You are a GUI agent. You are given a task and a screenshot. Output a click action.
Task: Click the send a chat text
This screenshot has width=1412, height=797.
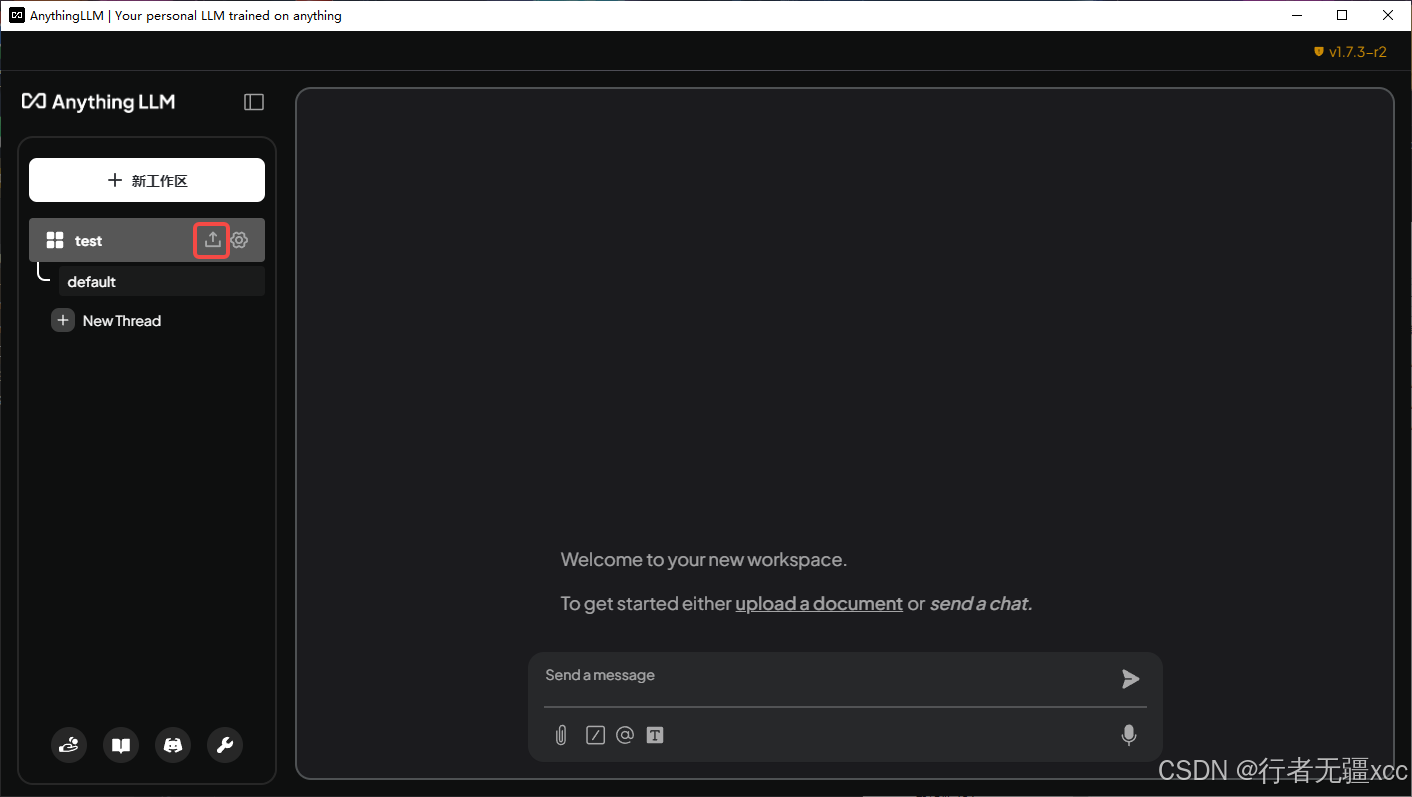pos(979,604)
